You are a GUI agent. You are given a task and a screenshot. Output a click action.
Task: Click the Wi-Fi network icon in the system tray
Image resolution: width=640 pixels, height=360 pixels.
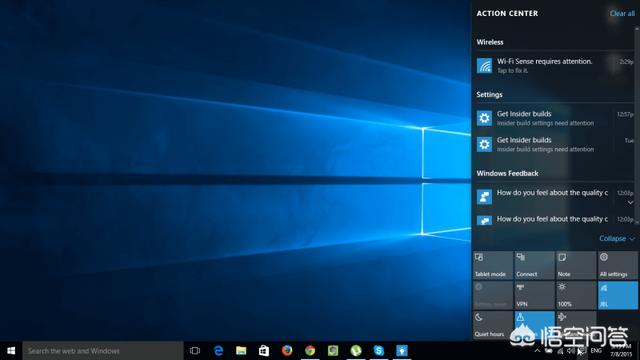(560, 351)
